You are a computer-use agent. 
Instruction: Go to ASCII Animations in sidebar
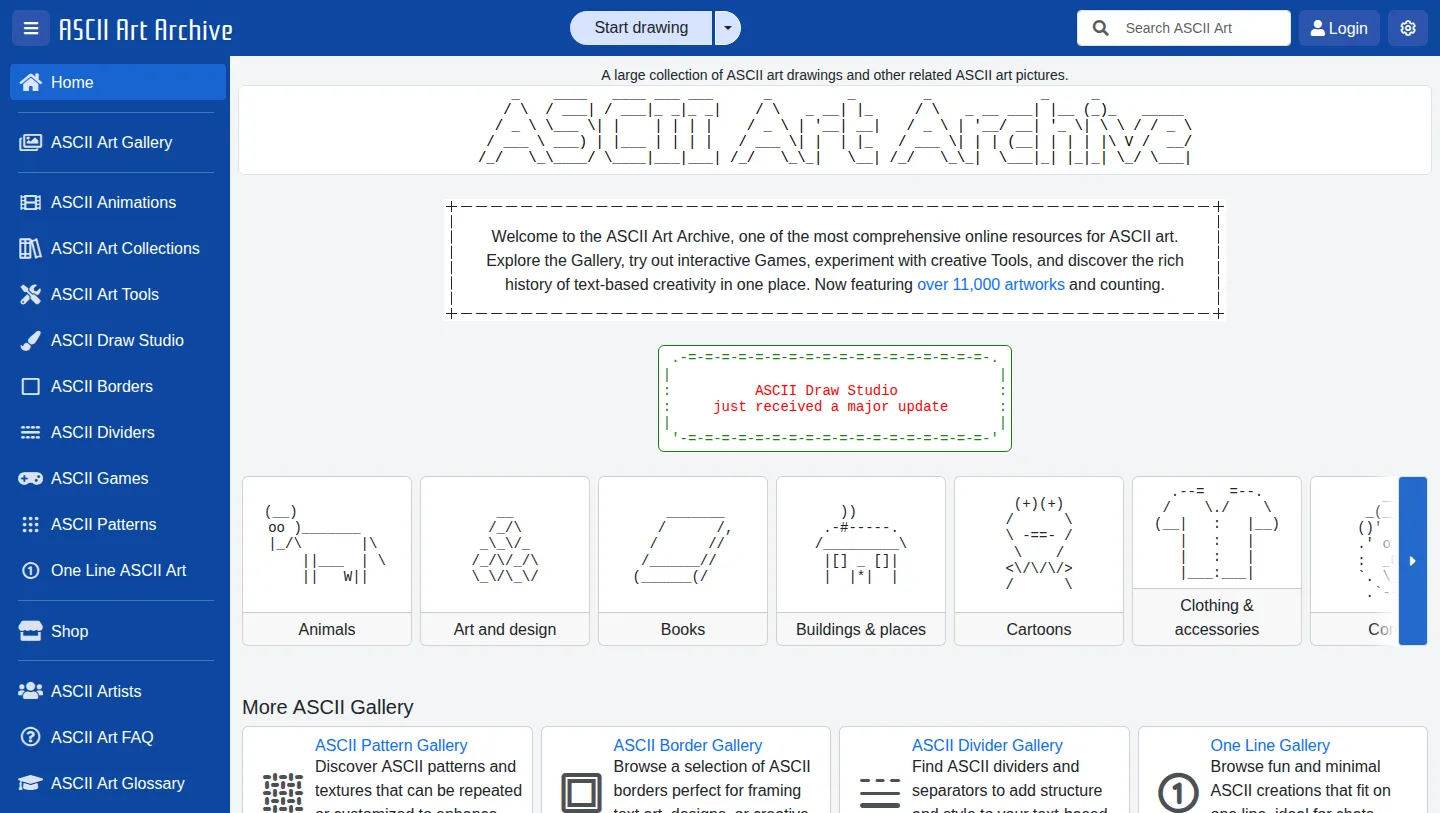click(118, 202)
